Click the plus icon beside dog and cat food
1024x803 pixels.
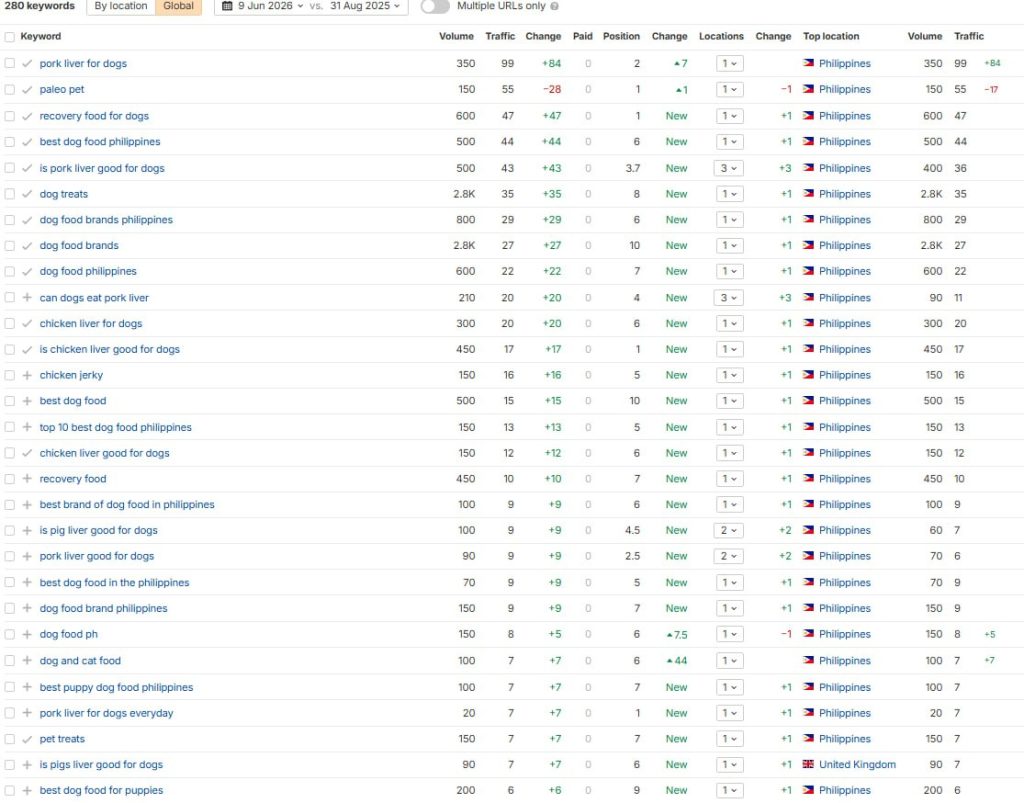click(x=27, y=661)
